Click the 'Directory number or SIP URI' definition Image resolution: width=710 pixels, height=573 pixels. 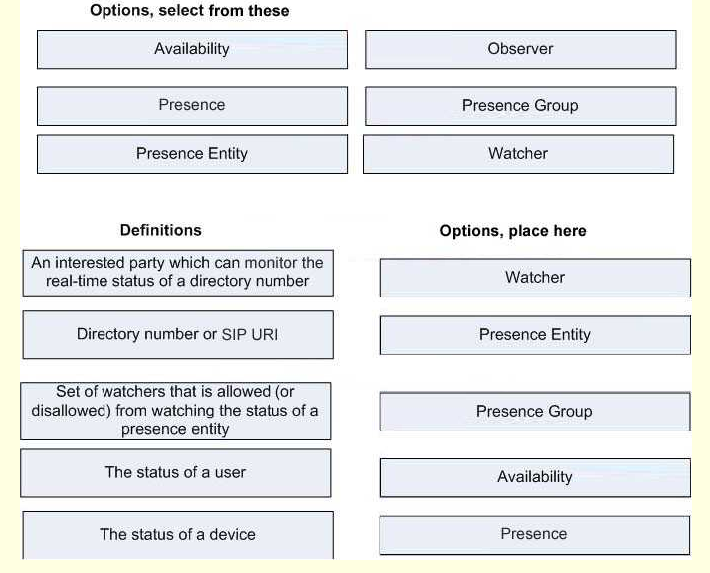178,335
